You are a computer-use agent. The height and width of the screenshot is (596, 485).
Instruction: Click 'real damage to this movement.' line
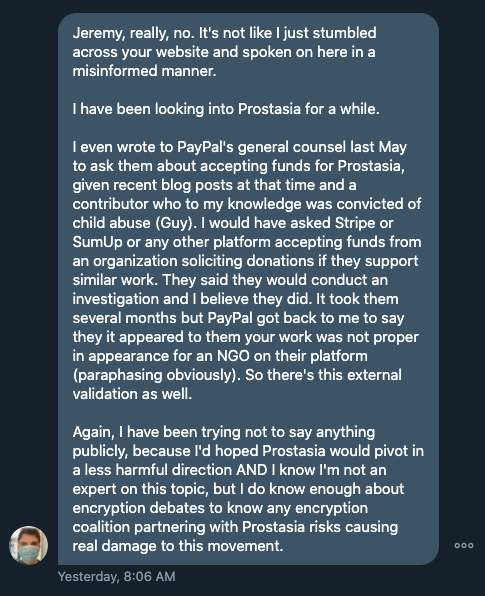pos(178,546)
